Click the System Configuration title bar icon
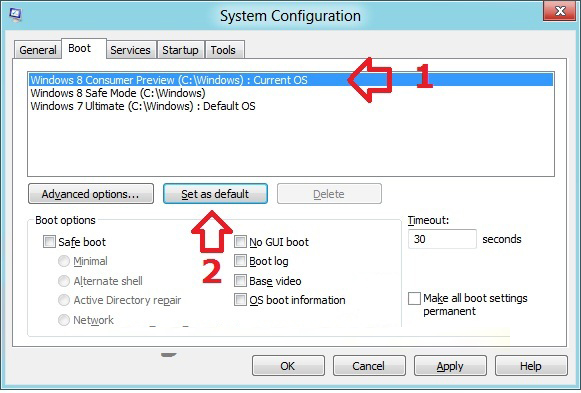The image size is (581, 393). 15,15
